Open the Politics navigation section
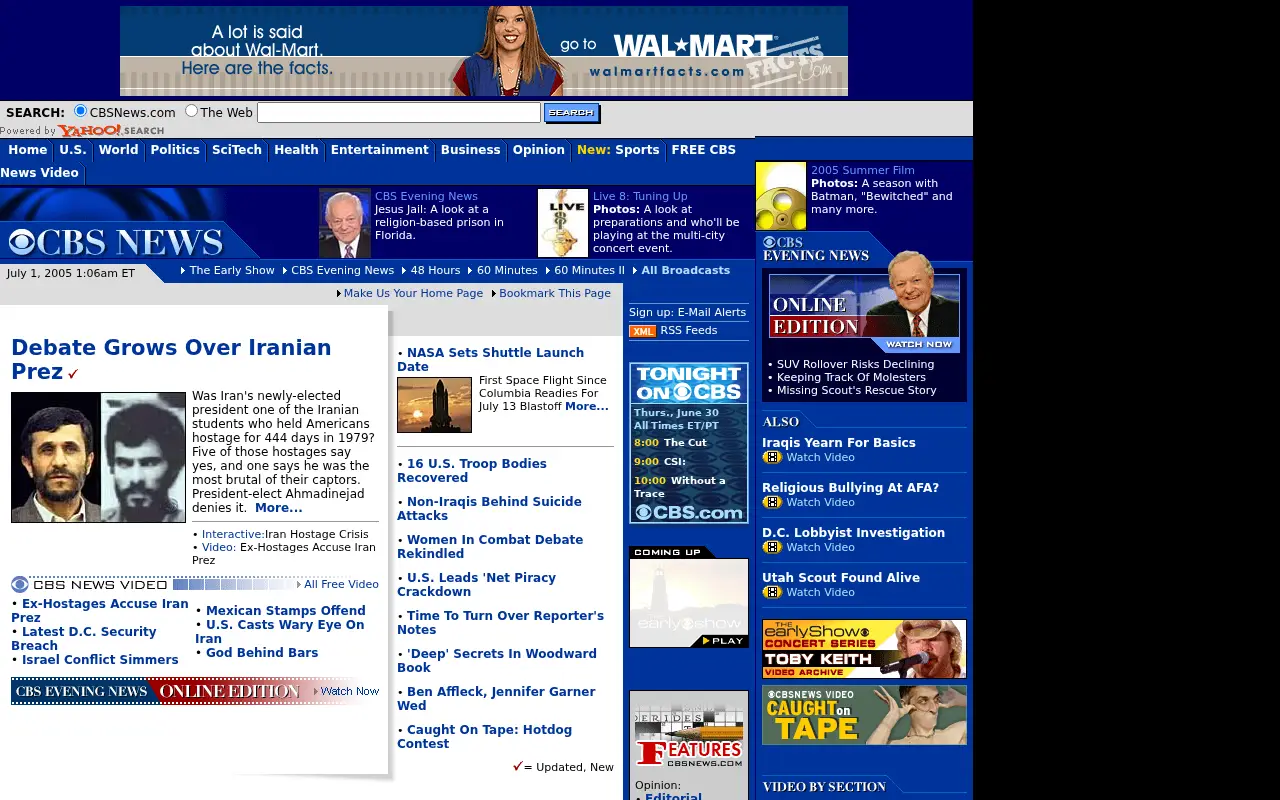Viewport: 1280px width, 800px height. point(175,150)
